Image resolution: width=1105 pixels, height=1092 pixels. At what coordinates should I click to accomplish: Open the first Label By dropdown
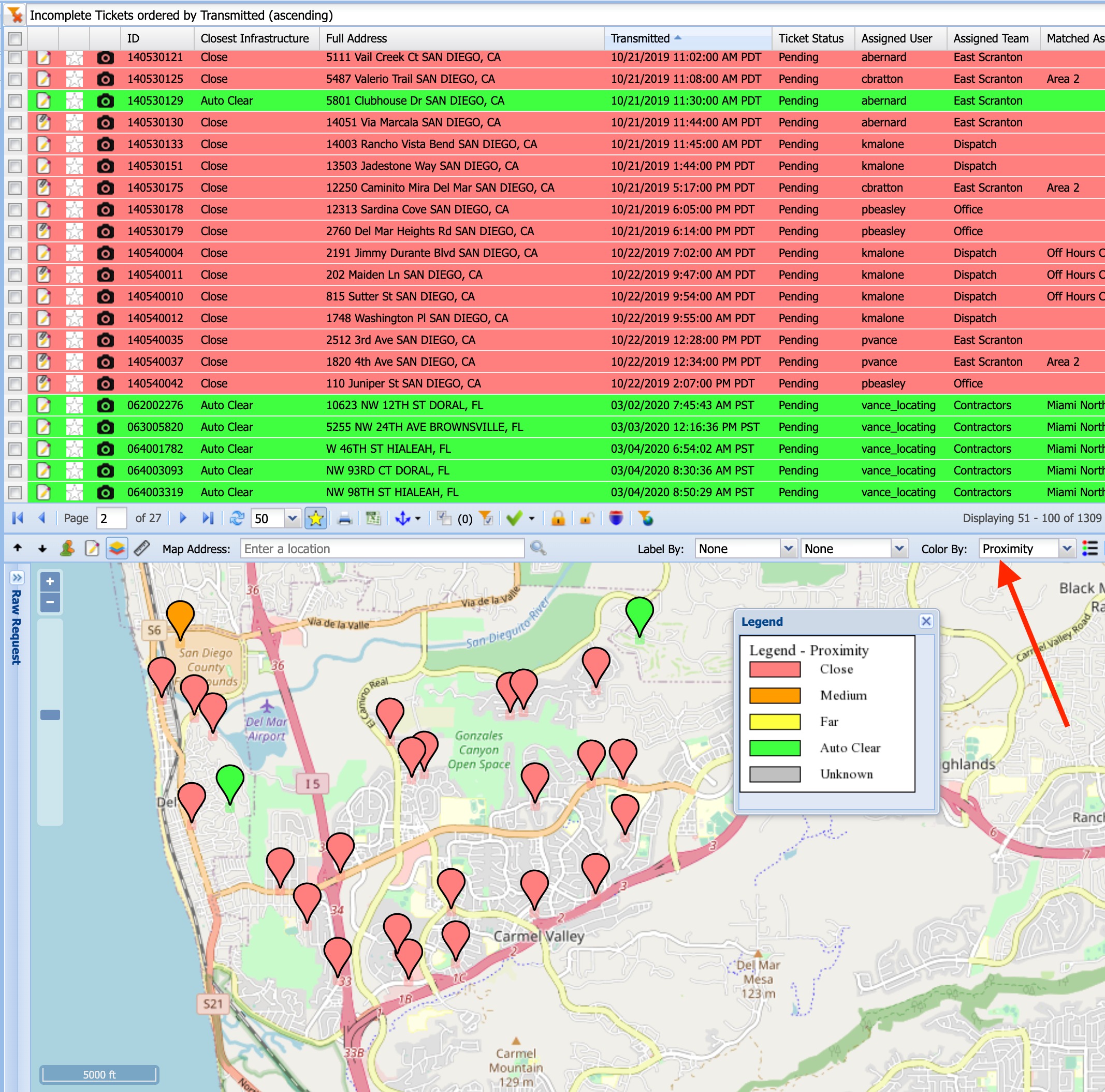(788, 549)
